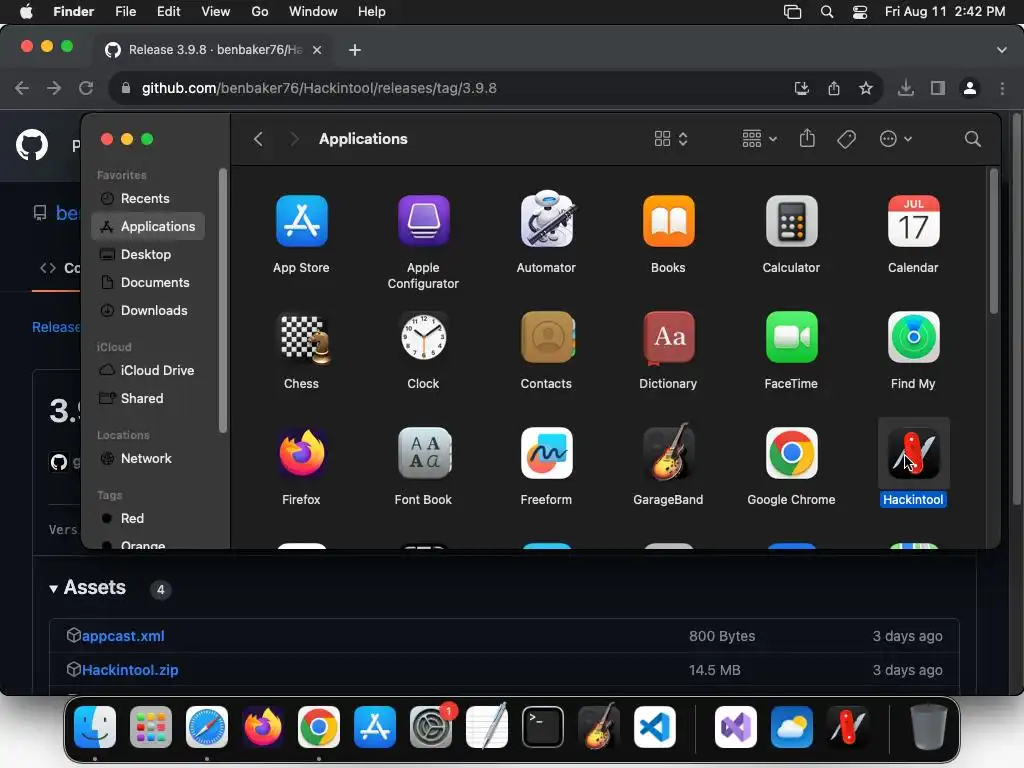The image size is (1024, 768).
Task: Click the Finder icon grid scrollbar
Action: (x=993, y=242)
